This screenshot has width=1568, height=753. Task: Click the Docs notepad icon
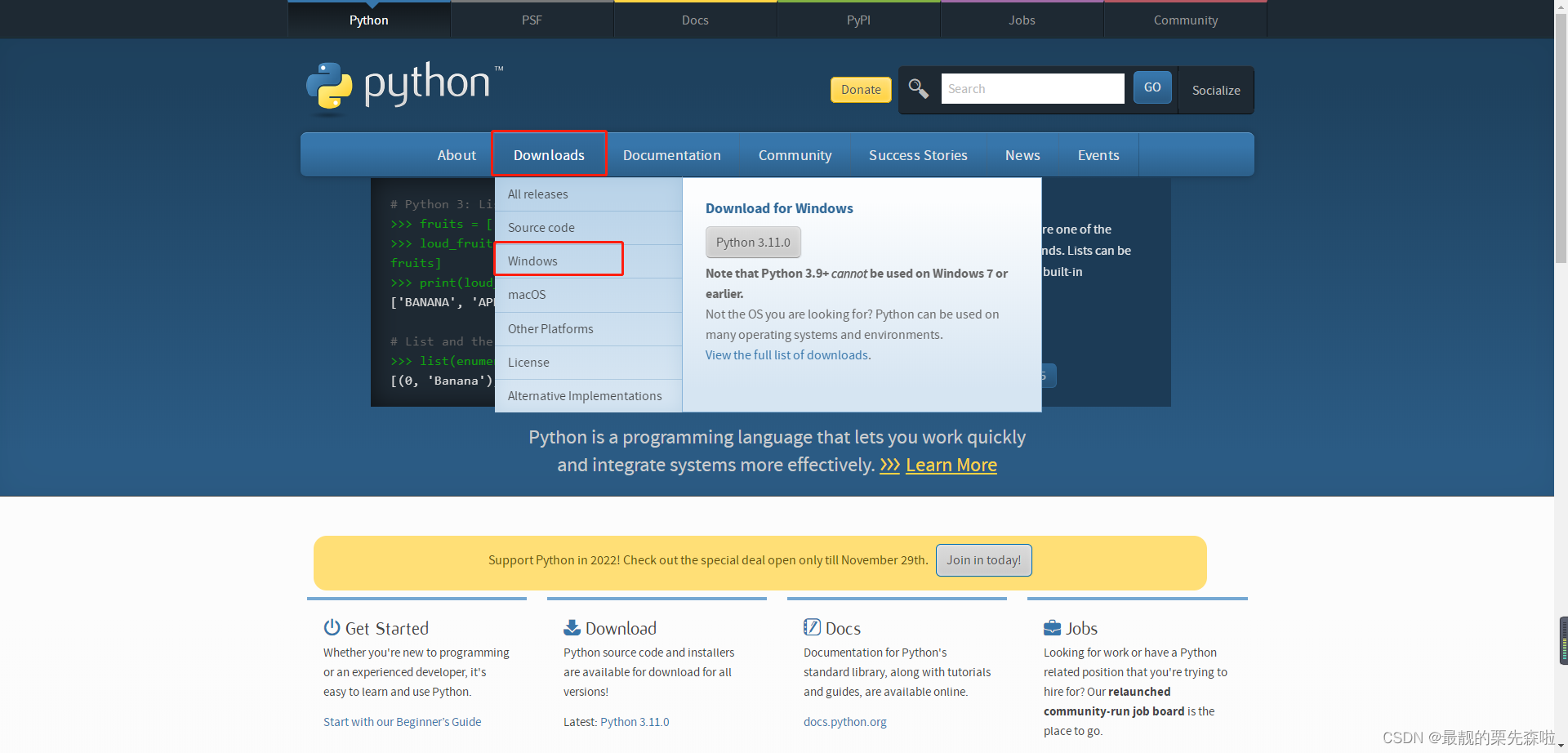click(x=812, y=627)
